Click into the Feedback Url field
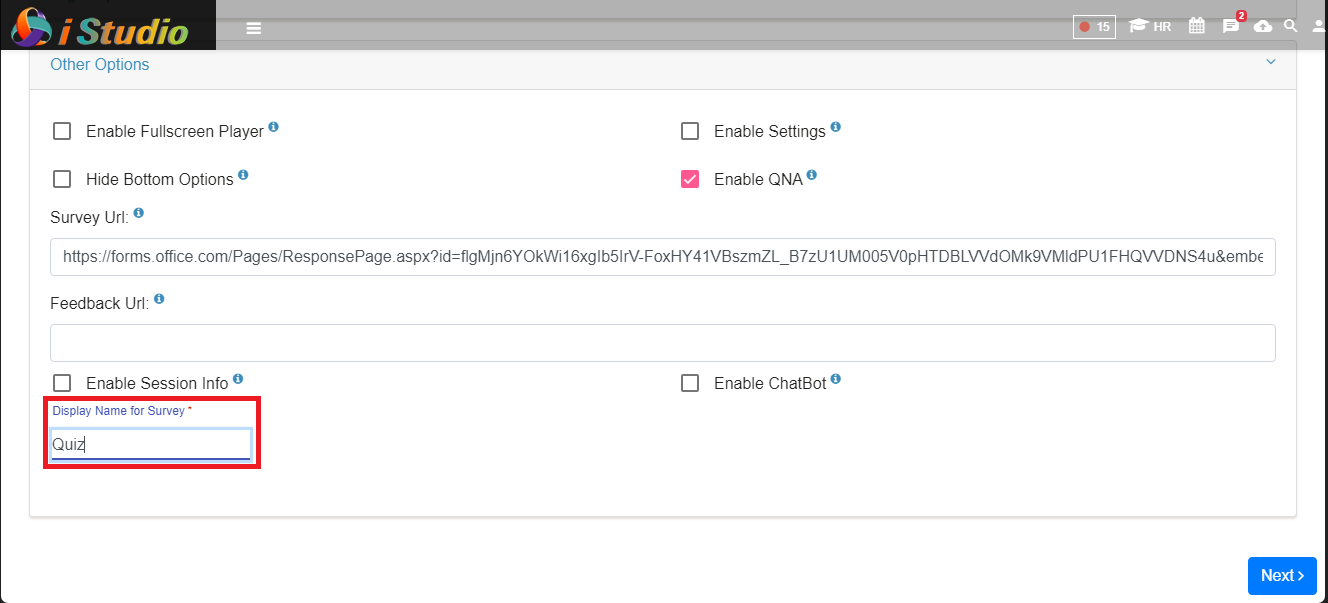1328x603 pixels. coord(663,343)
